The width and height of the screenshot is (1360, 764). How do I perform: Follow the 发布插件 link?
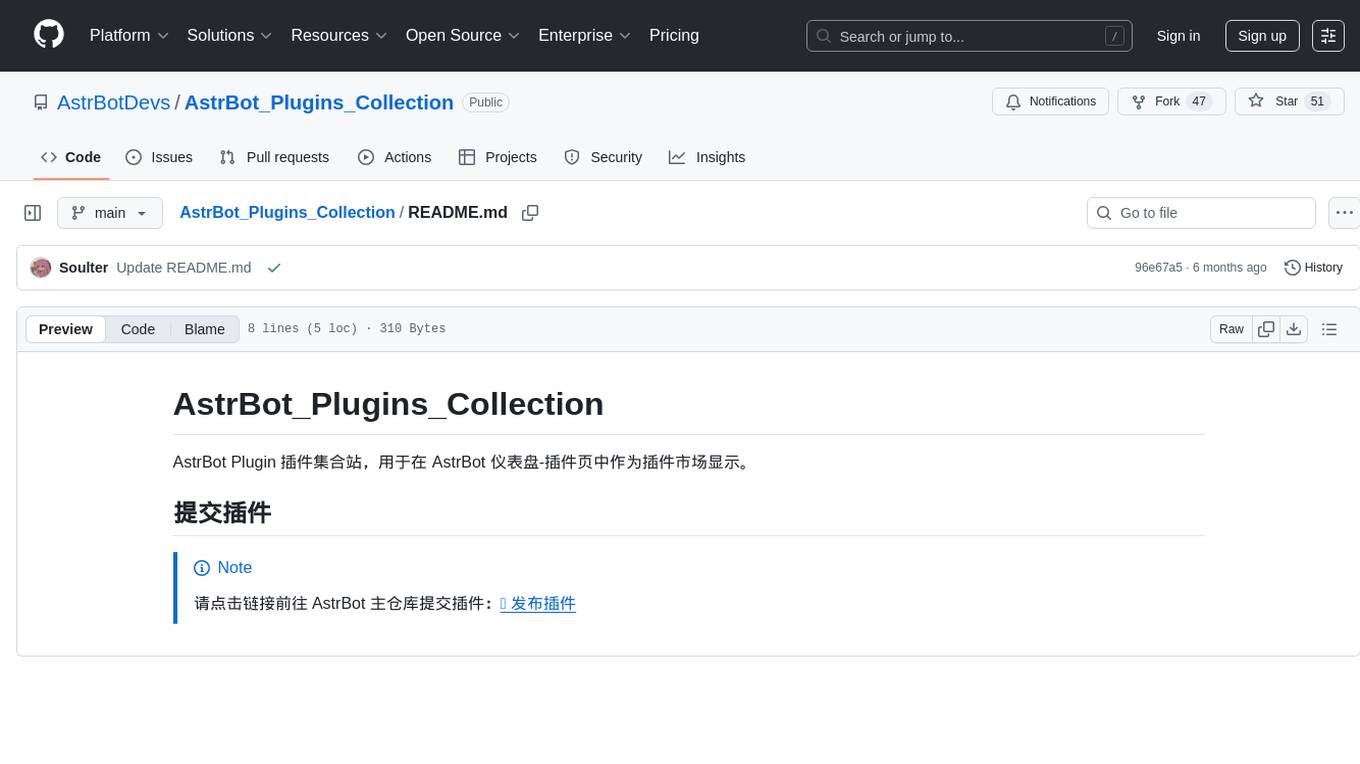[538, 603]
